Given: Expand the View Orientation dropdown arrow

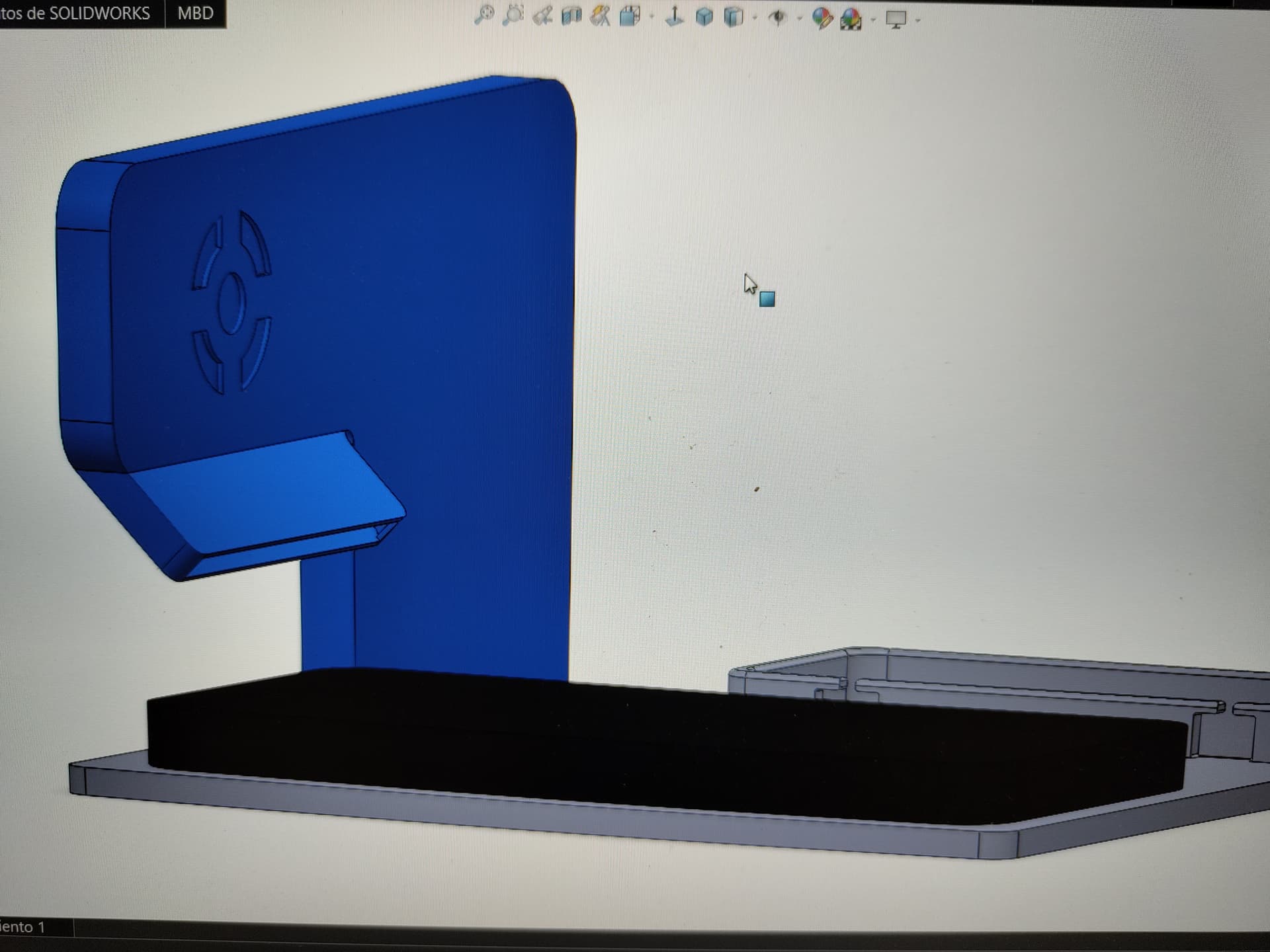Looking at the screenshot, I should pyautogui.click(x=652, y=18).
